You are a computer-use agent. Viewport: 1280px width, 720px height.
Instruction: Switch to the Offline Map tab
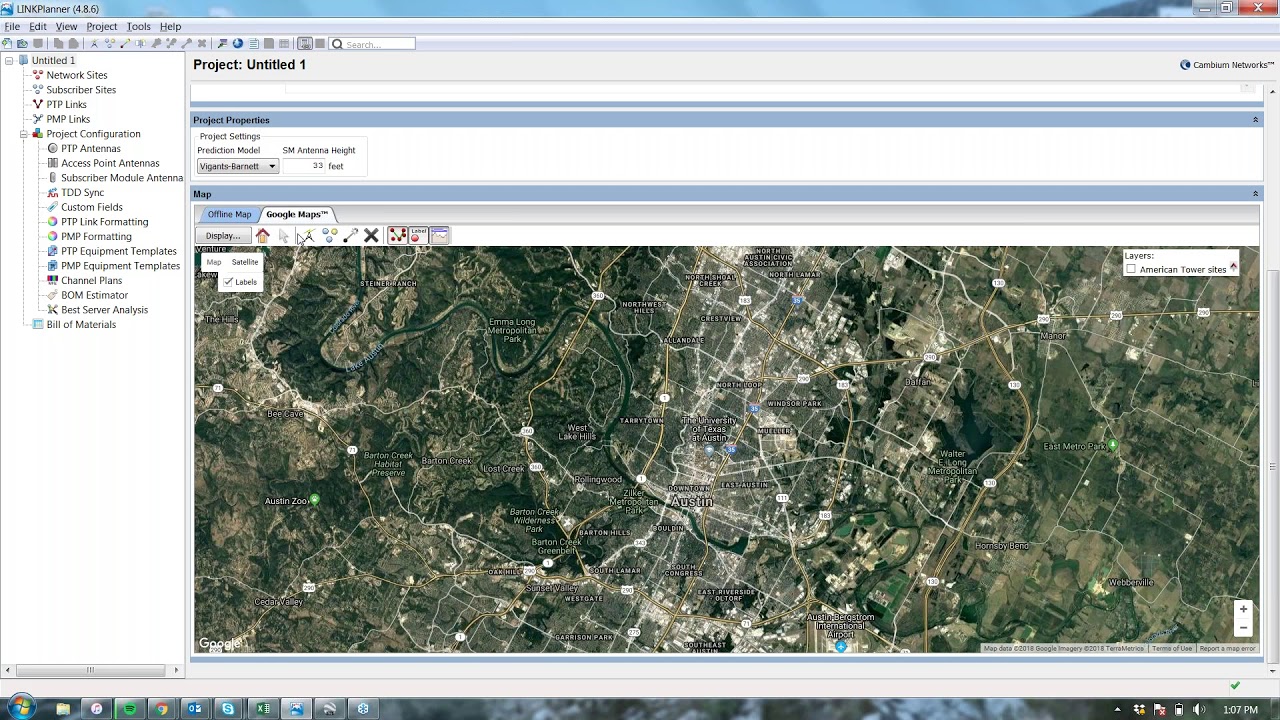(x=229, y=215)
